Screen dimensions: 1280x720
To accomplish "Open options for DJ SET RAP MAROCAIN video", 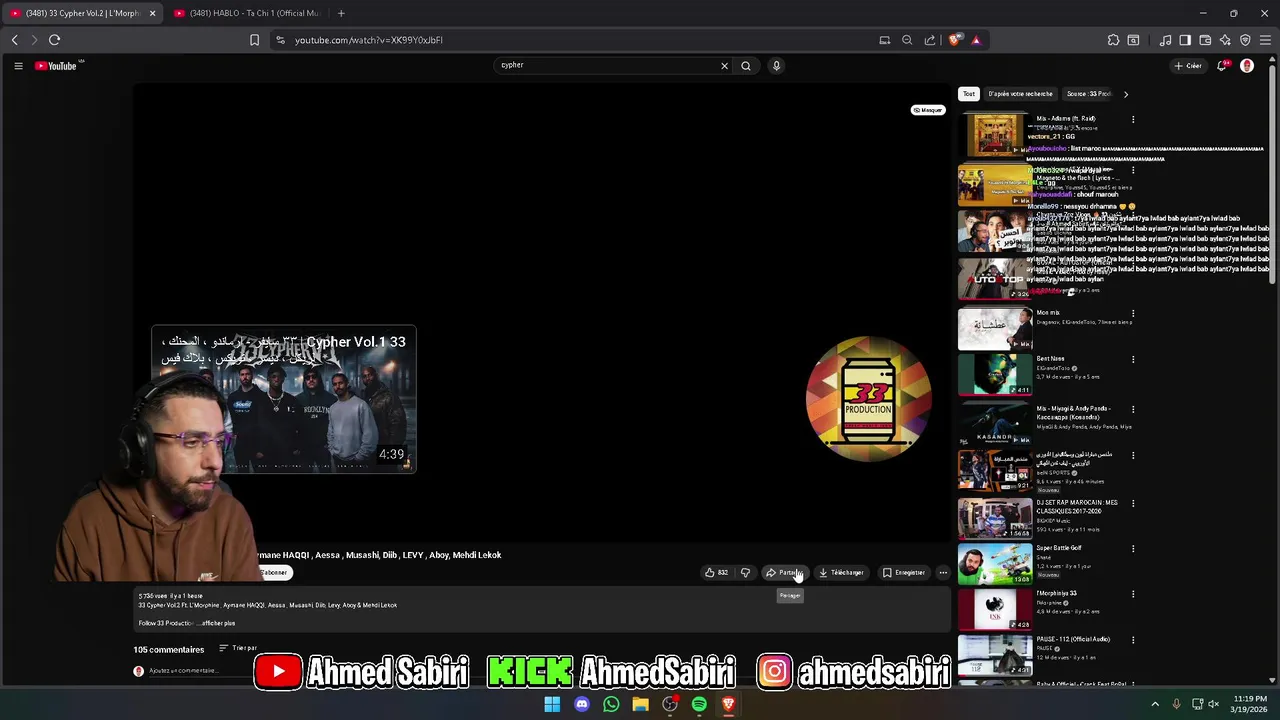I will tap(1133, 503).
